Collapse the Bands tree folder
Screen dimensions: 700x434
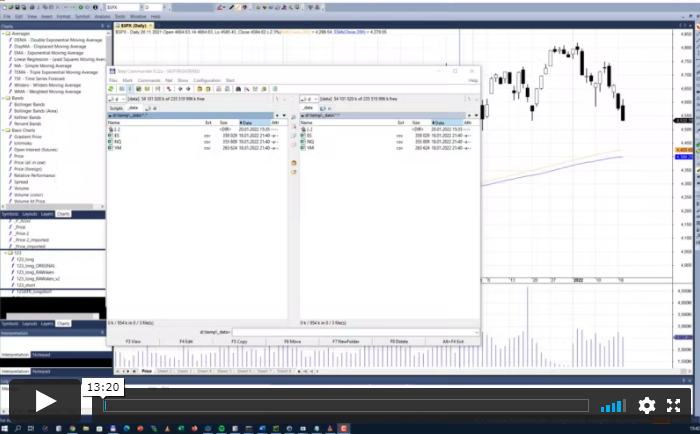click(x=3, y=98)
